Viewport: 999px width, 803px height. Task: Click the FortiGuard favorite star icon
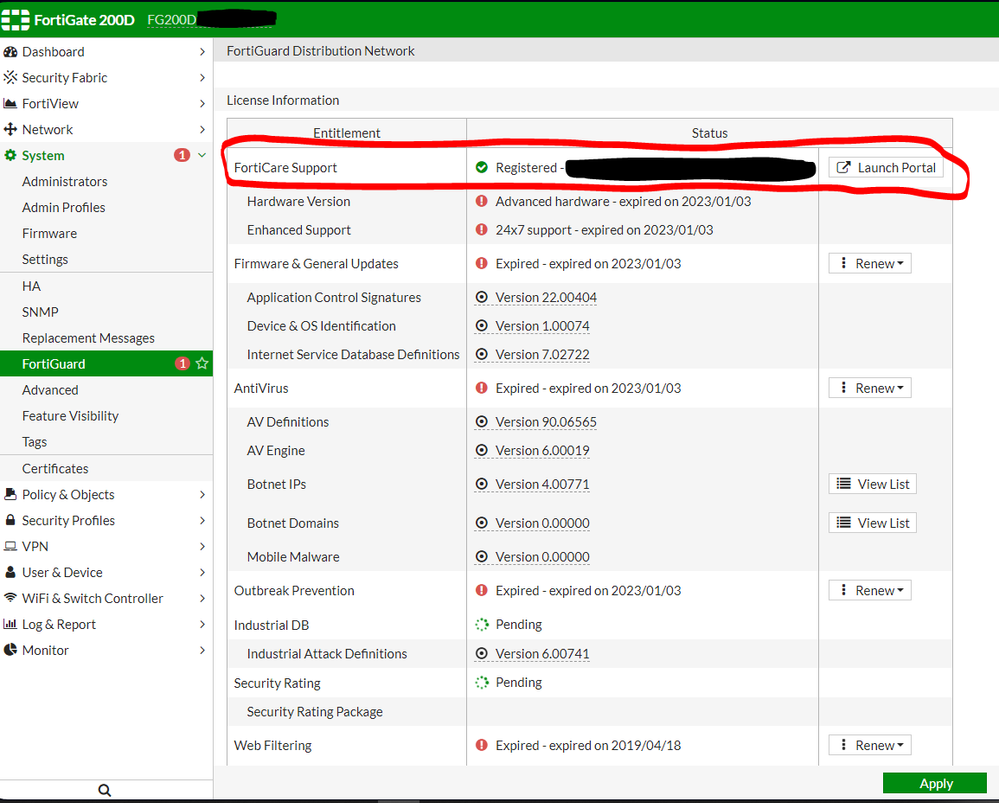click(x=202, y=363)
